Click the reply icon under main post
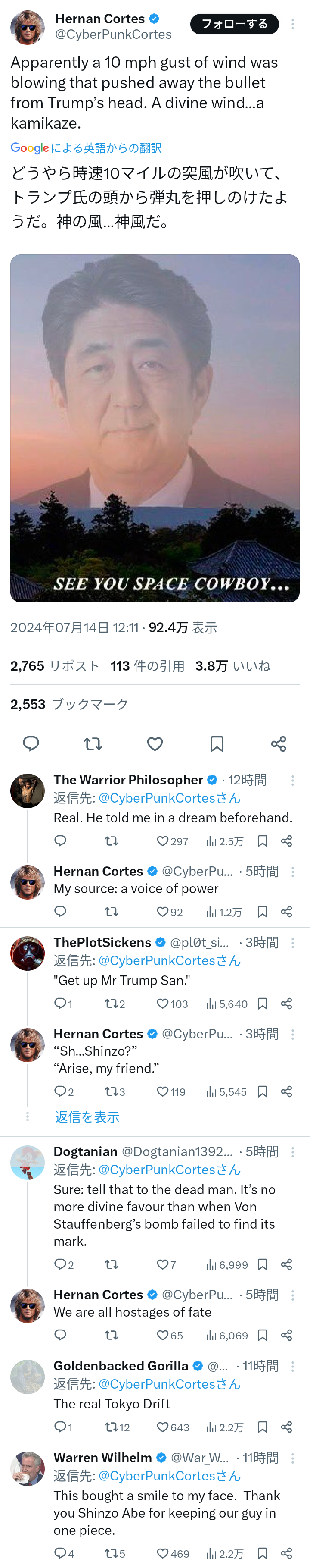The height and width of the screenshot is (1568, 310). (x=31, y=743)
